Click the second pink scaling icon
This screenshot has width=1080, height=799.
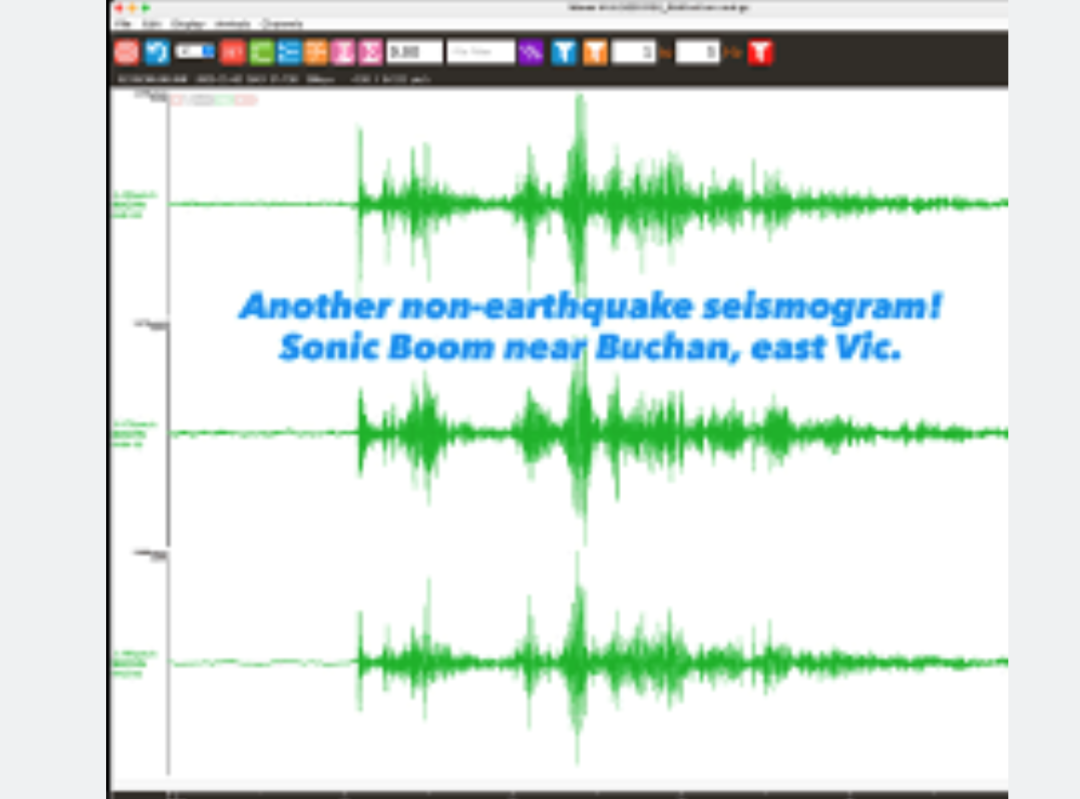tap(370, 52)
